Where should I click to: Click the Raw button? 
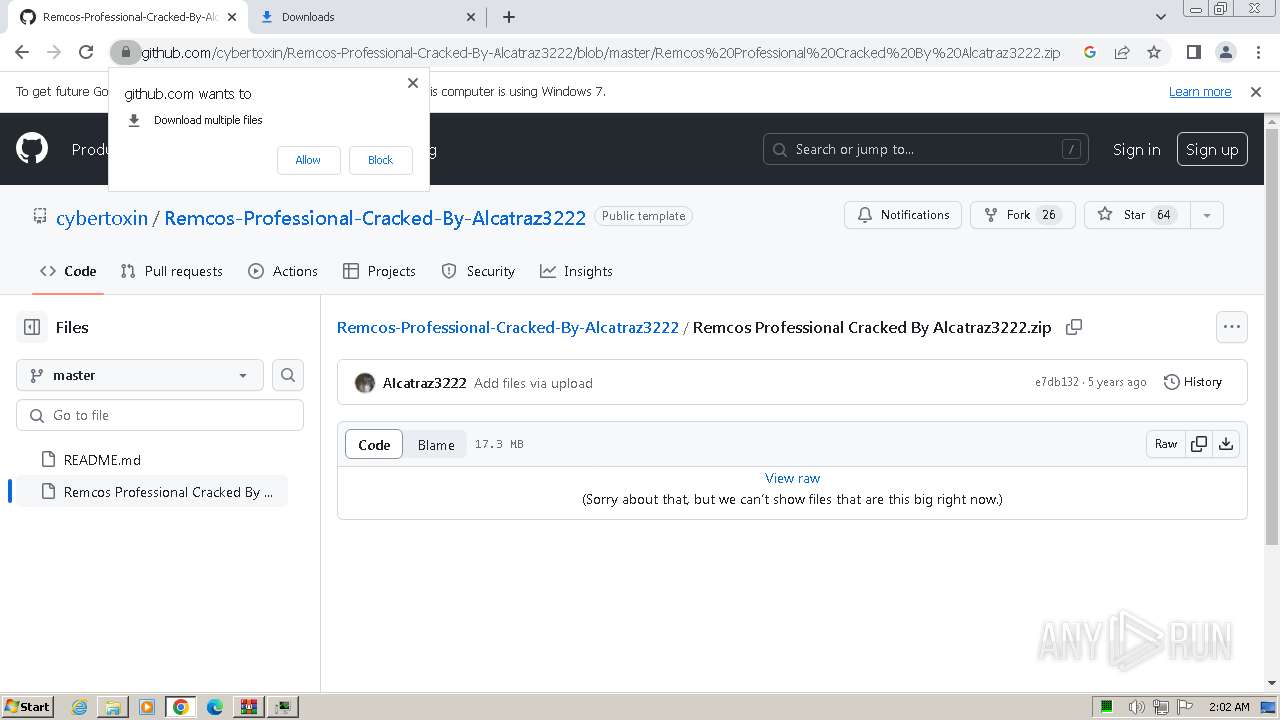pos(1166,444)
